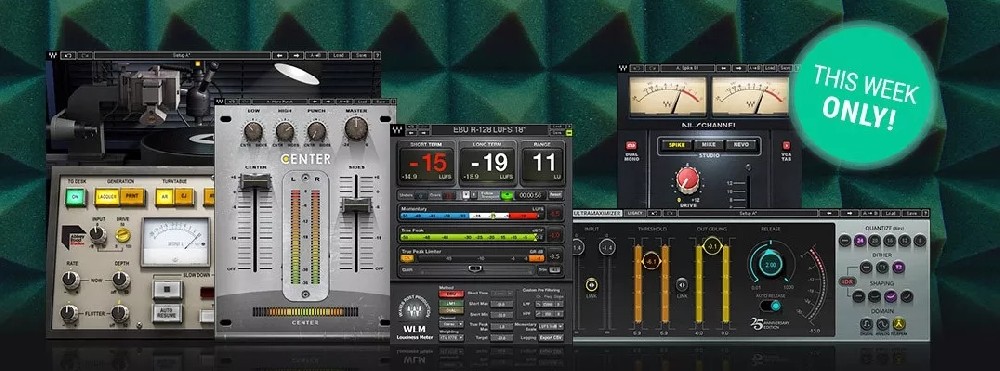Click the Punch knob on Center
This screenshot has width=1000, height=371.
(316, 131)
